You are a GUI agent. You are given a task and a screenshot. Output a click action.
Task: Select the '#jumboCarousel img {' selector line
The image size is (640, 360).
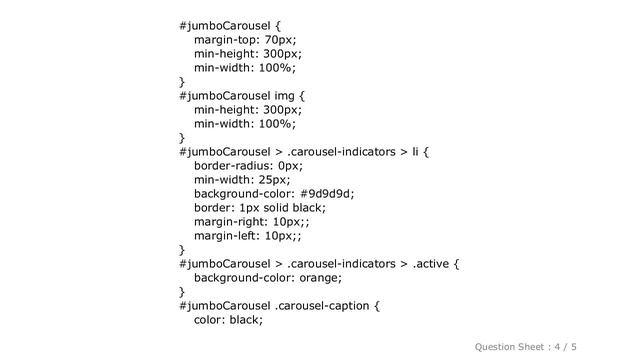[242, 96]
